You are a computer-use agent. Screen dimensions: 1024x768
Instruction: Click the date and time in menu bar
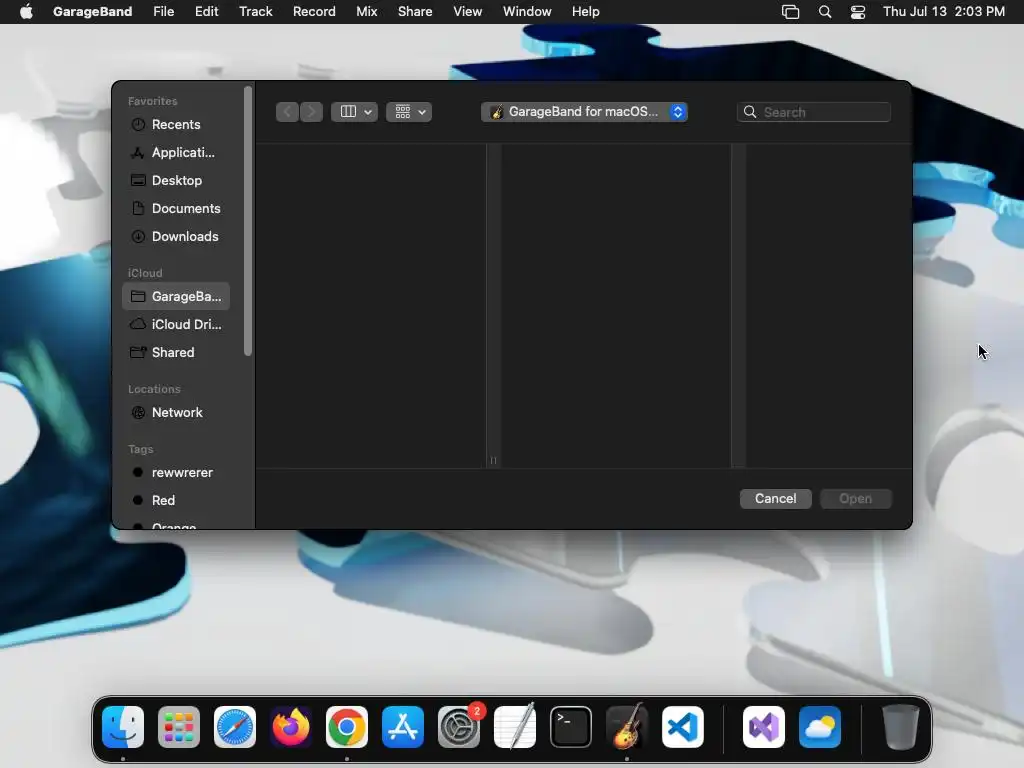pyautogui.click(x=944, y=12)
